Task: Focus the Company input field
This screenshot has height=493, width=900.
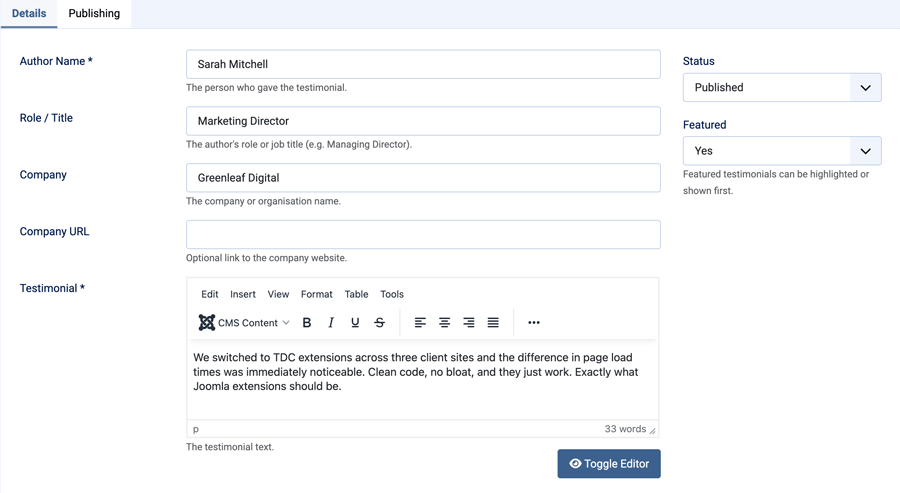Action: pyautogui.click(x=423, y=178)
